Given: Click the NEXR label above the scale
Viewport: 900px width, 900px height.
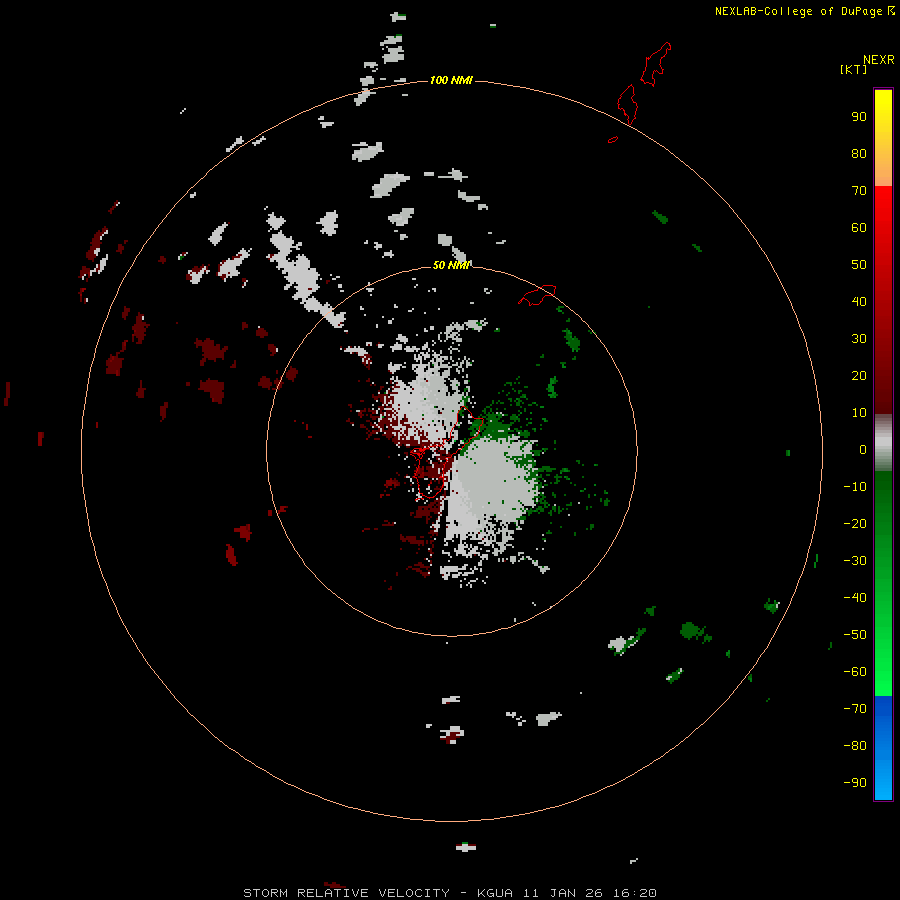Looking at the screenshot, I should point(879,60).
